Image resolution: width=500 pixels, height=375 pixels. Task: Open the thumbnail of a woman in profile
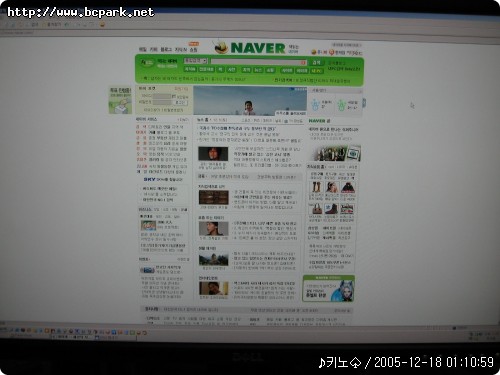tap(213, 229)
